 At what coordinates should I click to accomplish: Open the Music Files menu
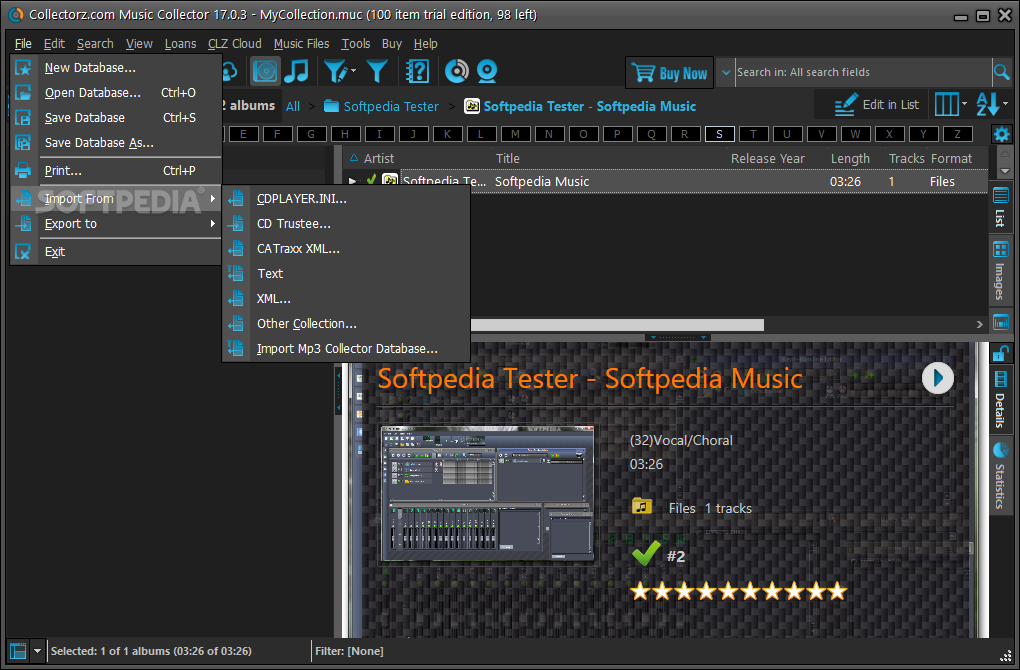(301, 44)
